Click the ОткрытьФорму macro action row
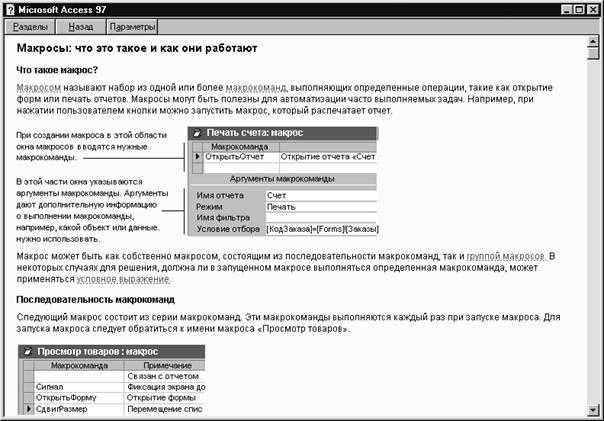 tap(79, 398)
